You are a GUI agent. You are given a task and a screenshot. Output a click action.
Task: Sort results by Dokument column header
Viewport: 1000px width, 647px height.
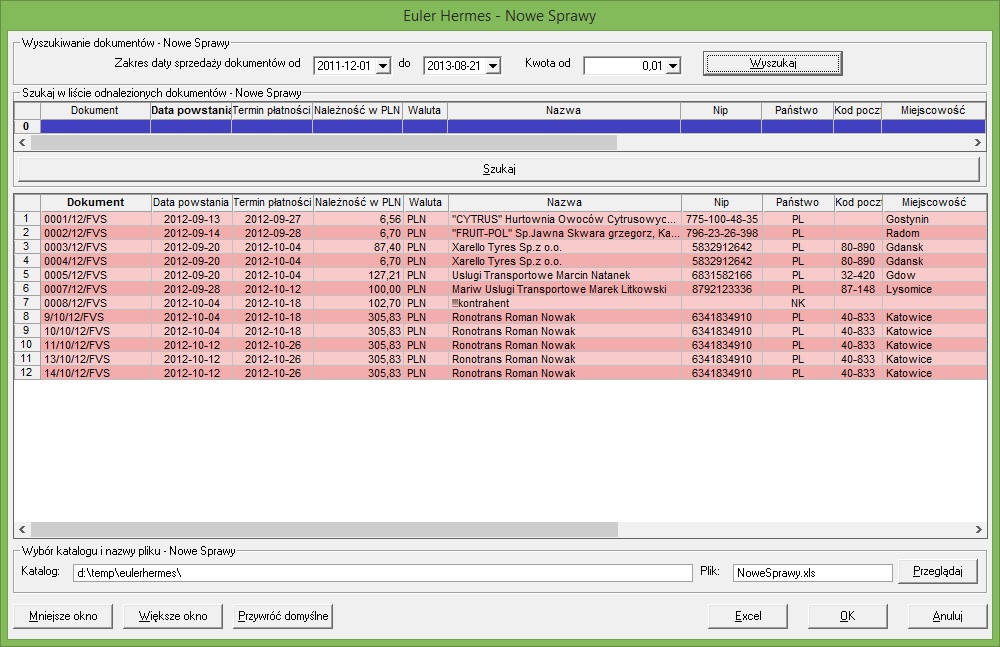coord(96,202)
